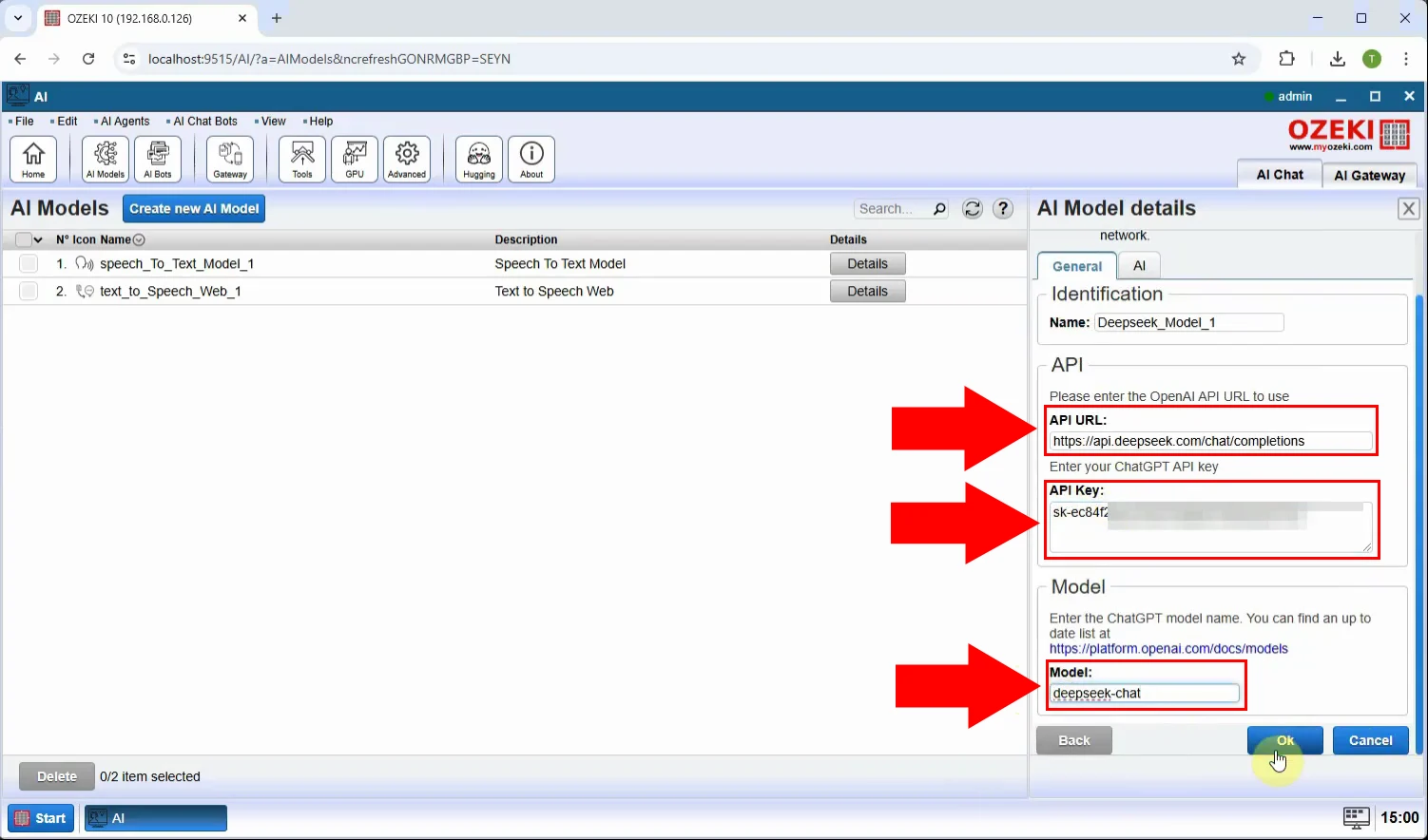Open the Advanced settings toolbar icon
Image resolution: width=1428 pixels, height=840 pixels.
407,159
